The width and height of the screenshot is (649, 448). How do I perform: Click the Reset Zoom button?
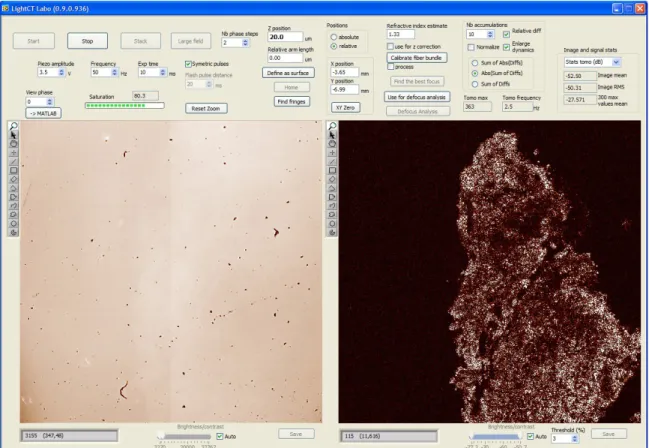pos(206,108)
